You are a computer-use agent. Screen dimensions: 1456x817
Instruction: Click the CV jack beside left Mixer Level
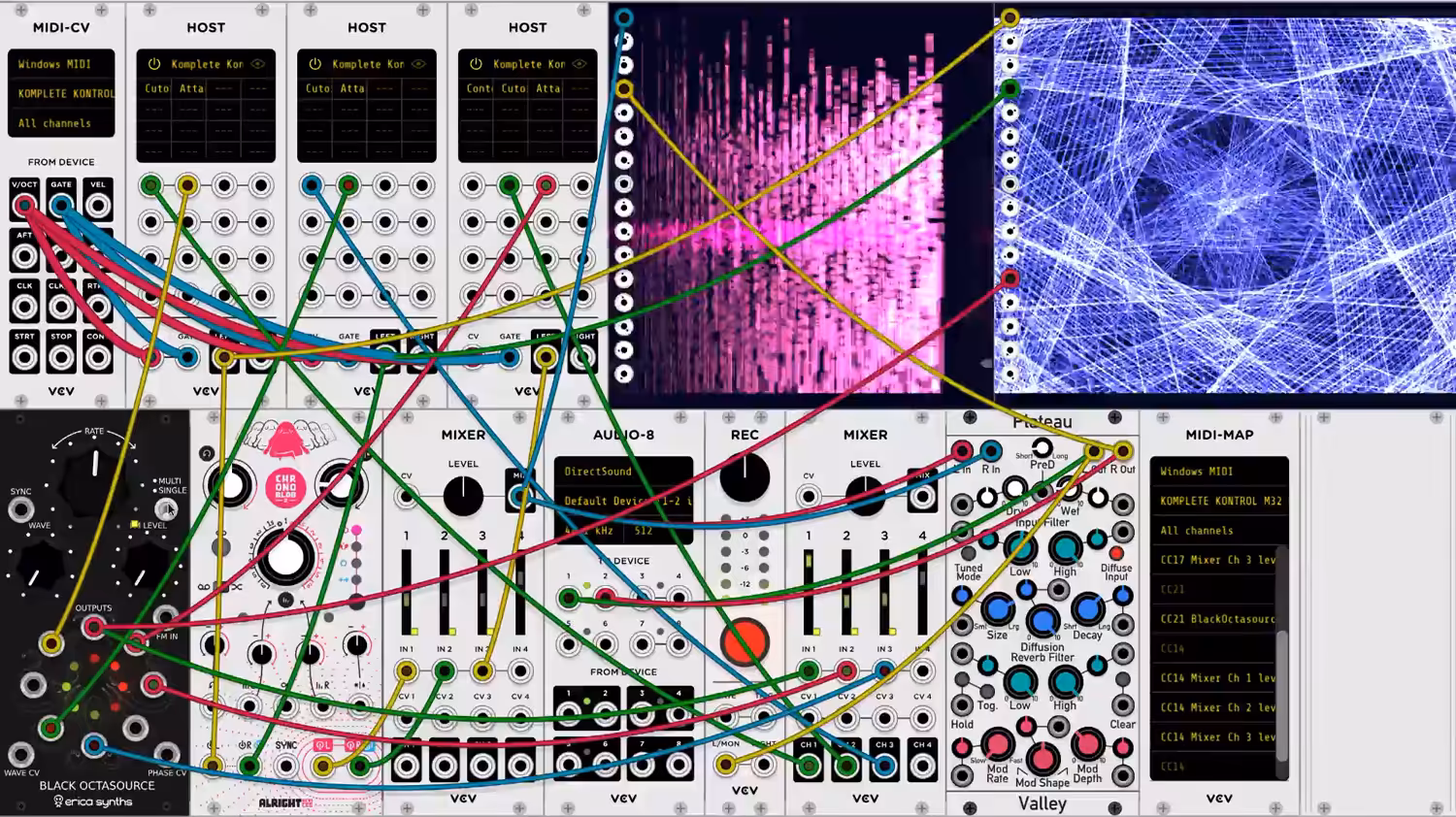click(x=407, y=496)
